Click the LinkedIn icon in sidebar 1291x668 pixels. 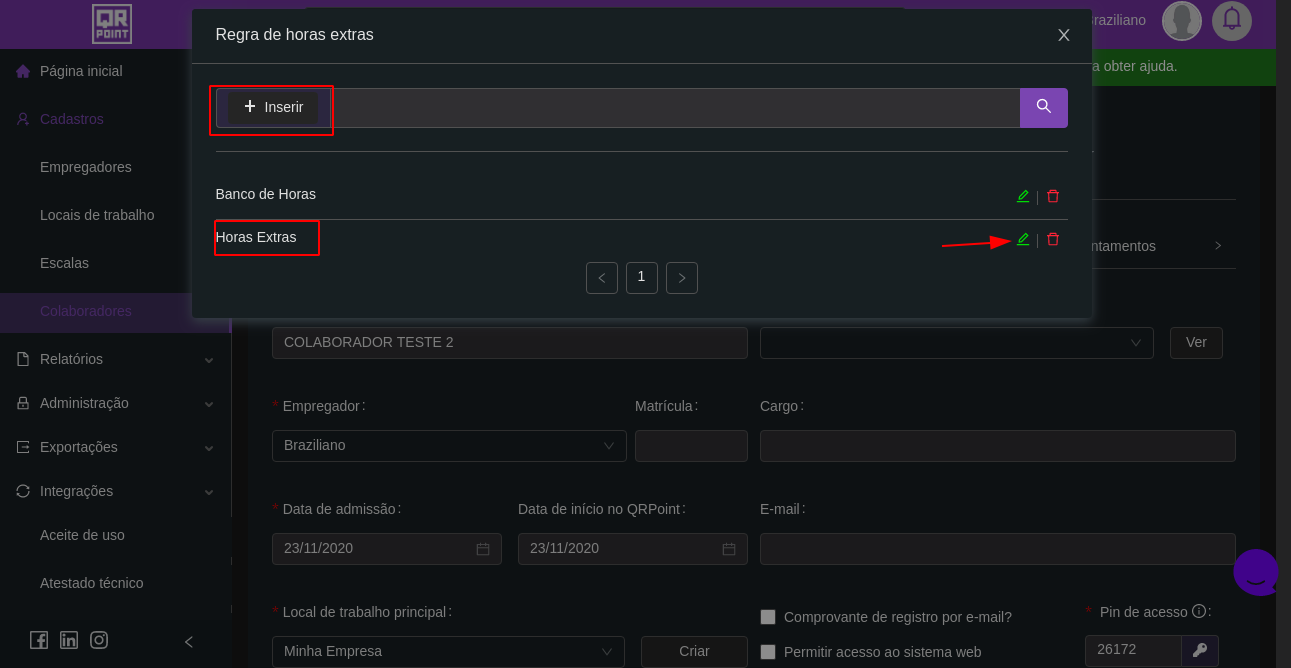69,640
